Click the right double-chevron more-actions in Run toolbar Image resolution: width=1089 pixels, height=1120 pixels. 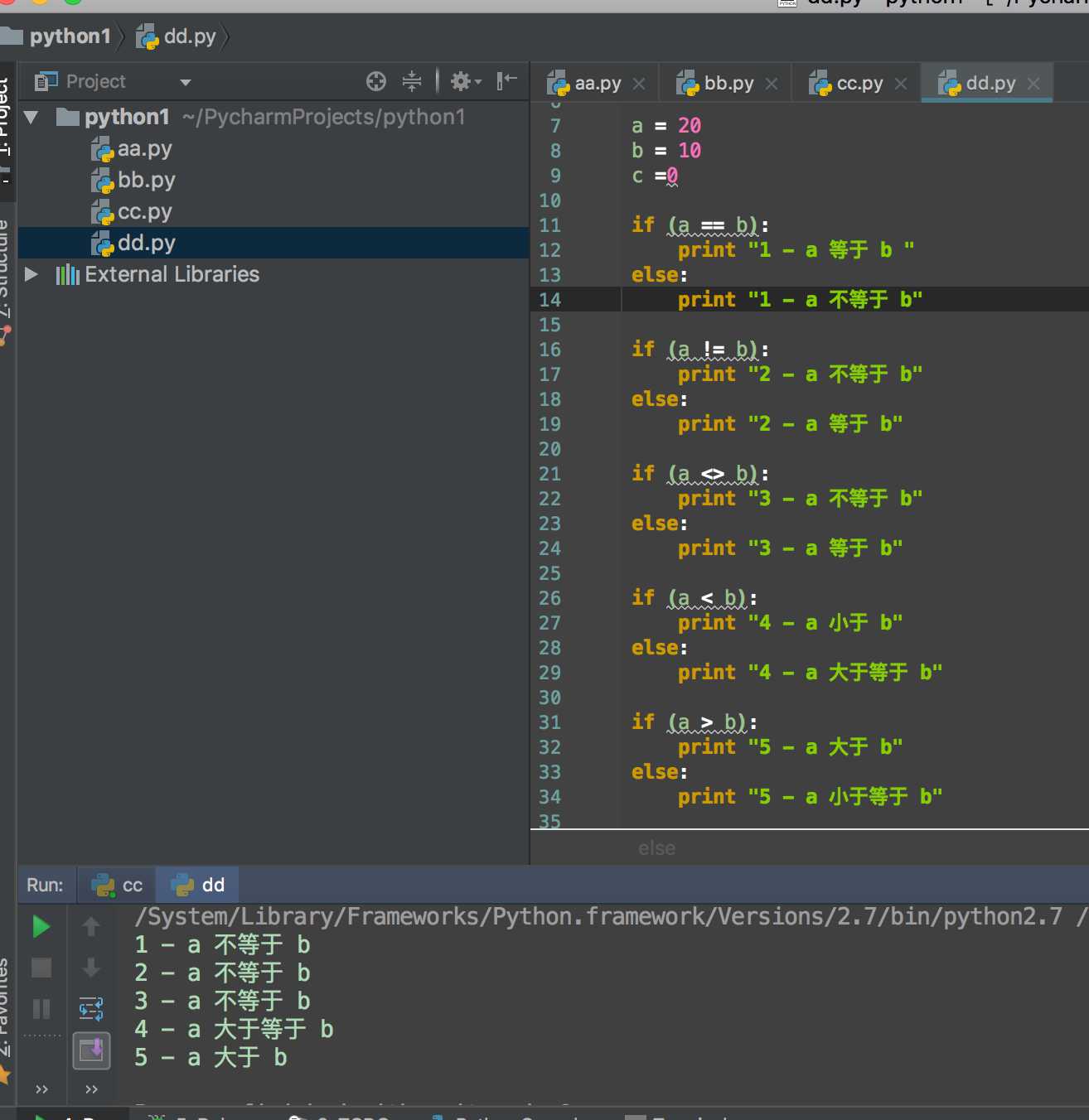tap(91, 1089)
